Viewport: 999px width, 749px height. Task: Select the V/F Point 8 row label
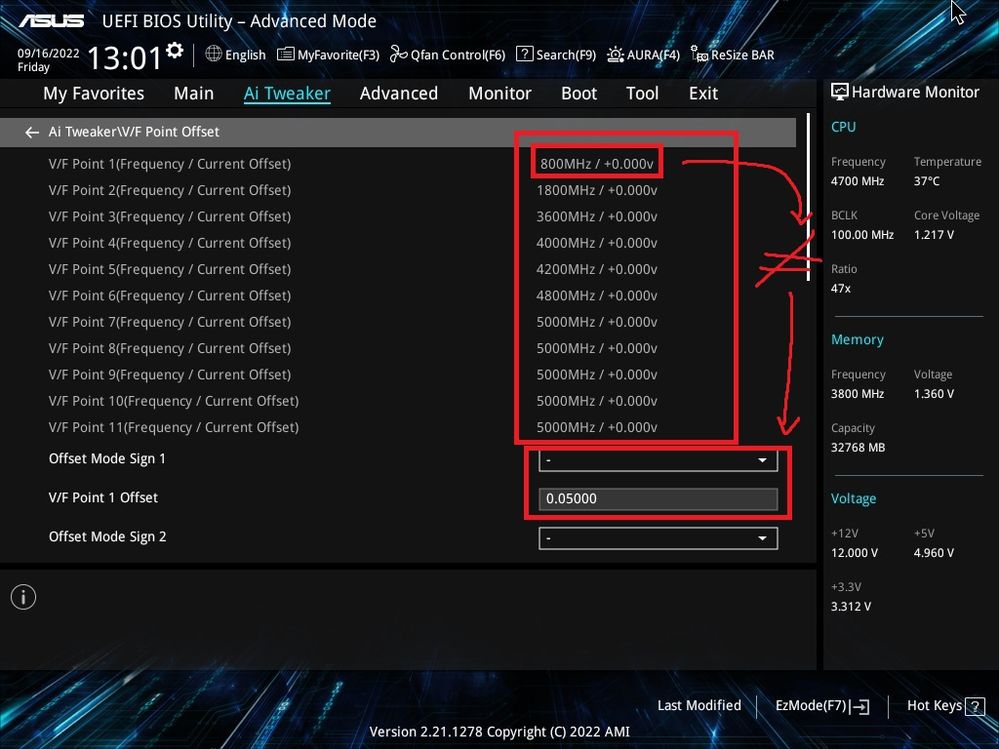coord(169,348)
